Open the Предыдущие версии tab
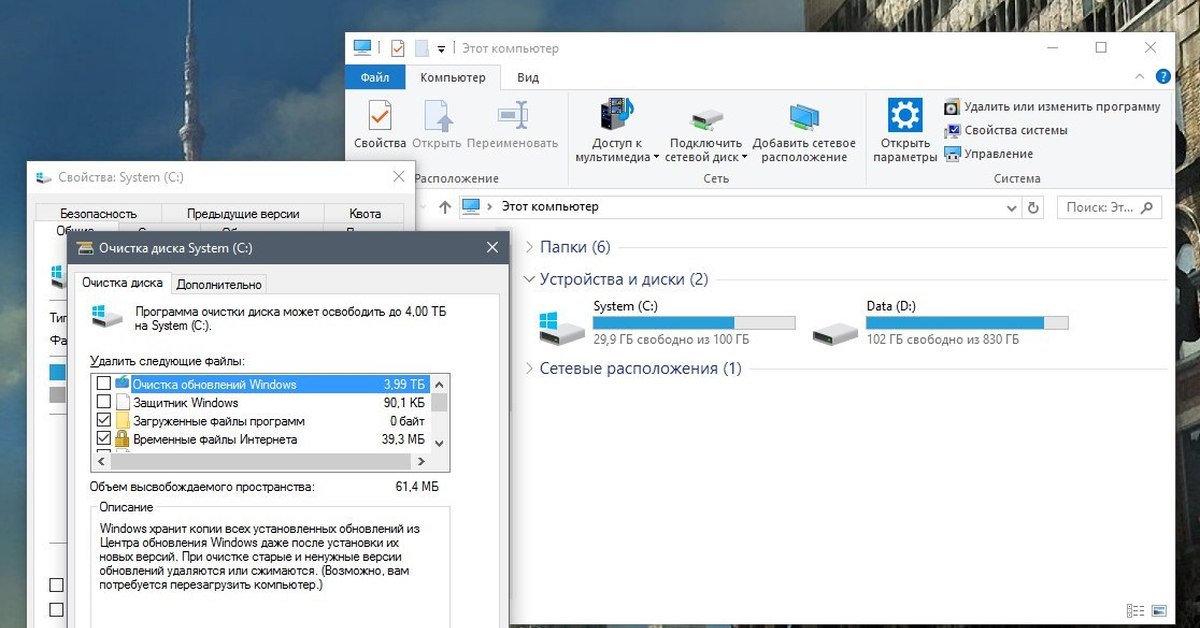The width and height of the screenshot is (1200, 628). click(x=243, y=213)
